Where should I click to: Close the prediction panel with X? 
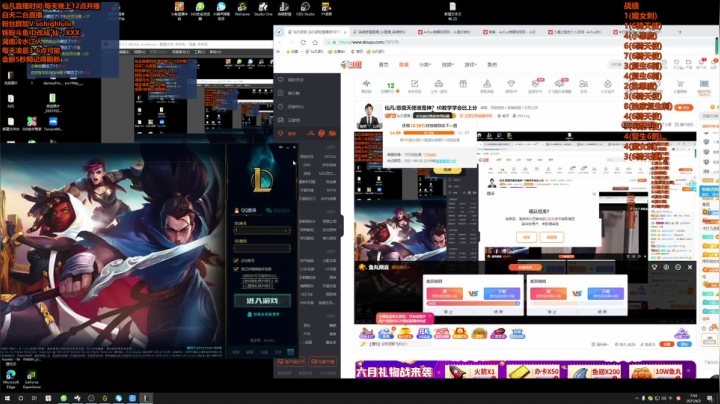(690, 267)
